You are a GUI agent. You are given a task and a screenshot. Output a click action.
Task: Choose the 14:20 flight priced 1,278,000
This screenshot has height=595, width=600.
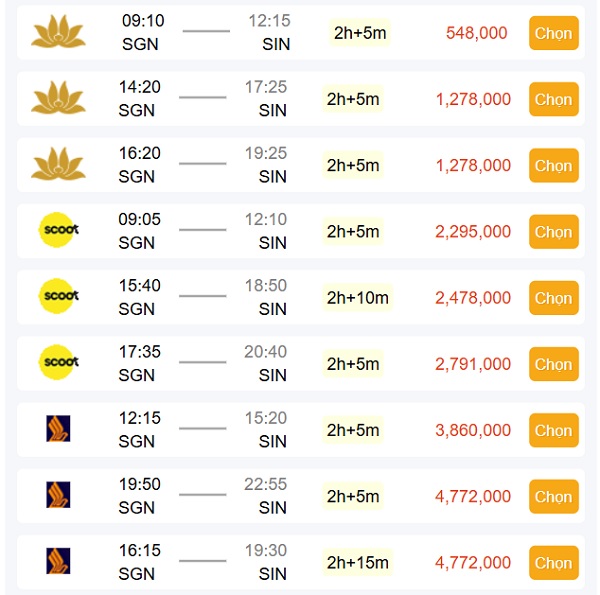(x=553, y=100)
